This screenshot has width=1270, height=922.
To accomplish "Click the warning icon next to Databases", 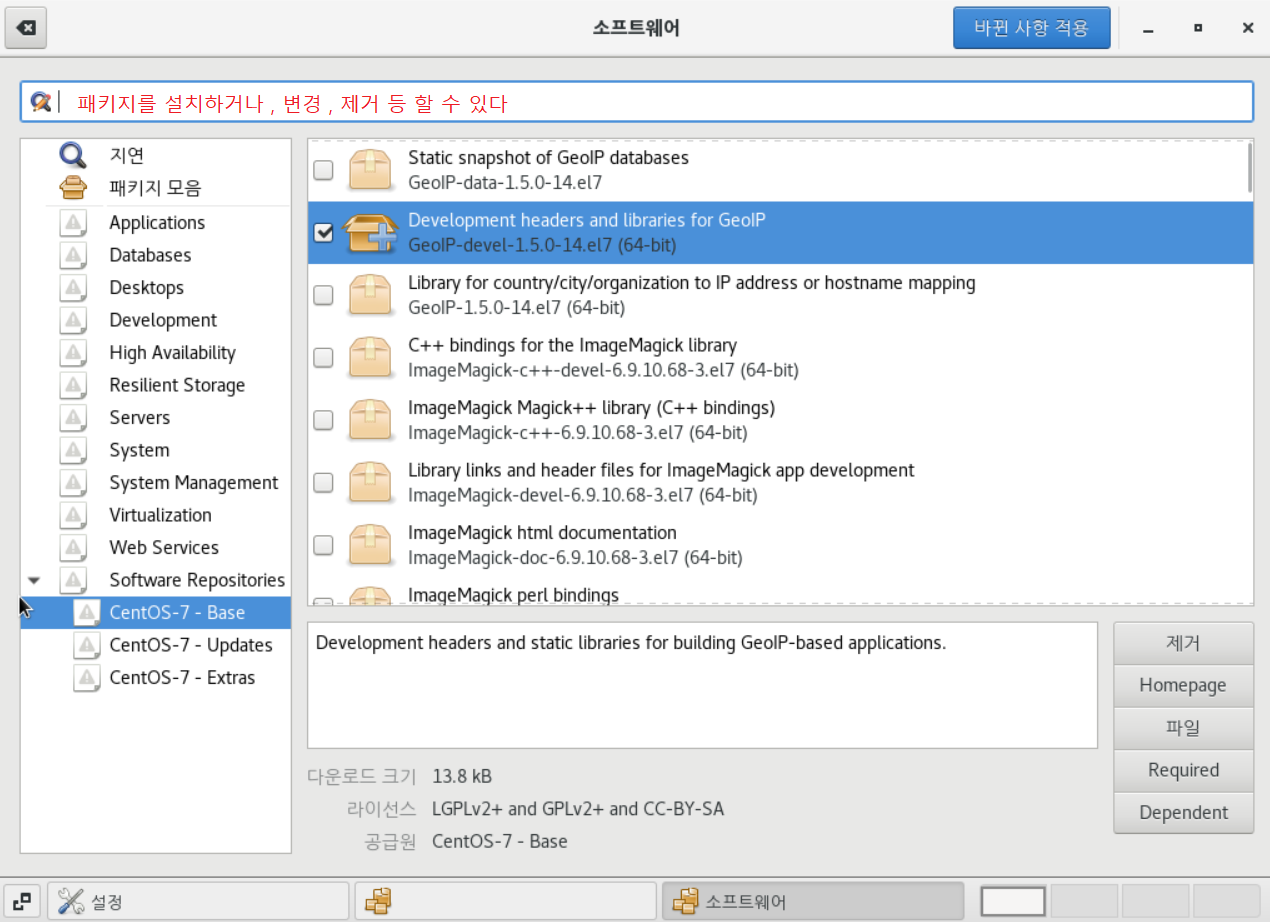I will point(73,255).
